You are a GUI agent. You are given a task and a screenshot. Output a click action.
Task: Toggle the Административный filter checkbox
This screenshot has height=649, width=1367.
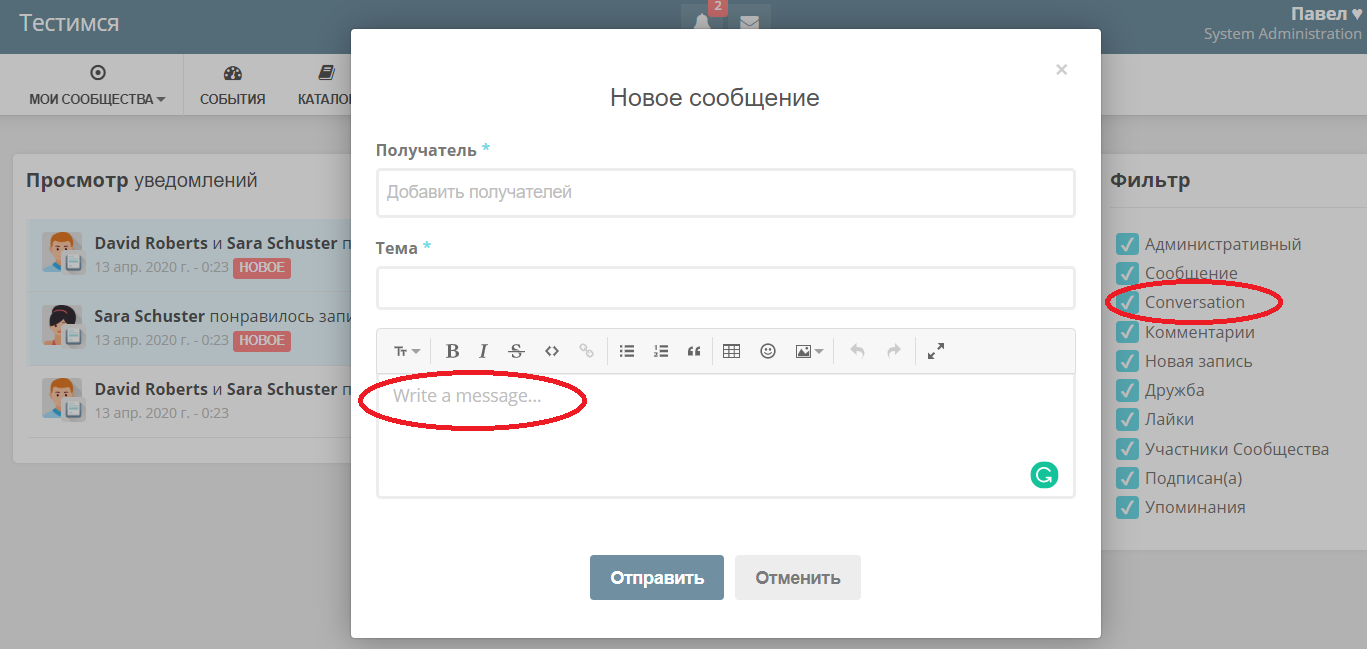[1127, 244]
